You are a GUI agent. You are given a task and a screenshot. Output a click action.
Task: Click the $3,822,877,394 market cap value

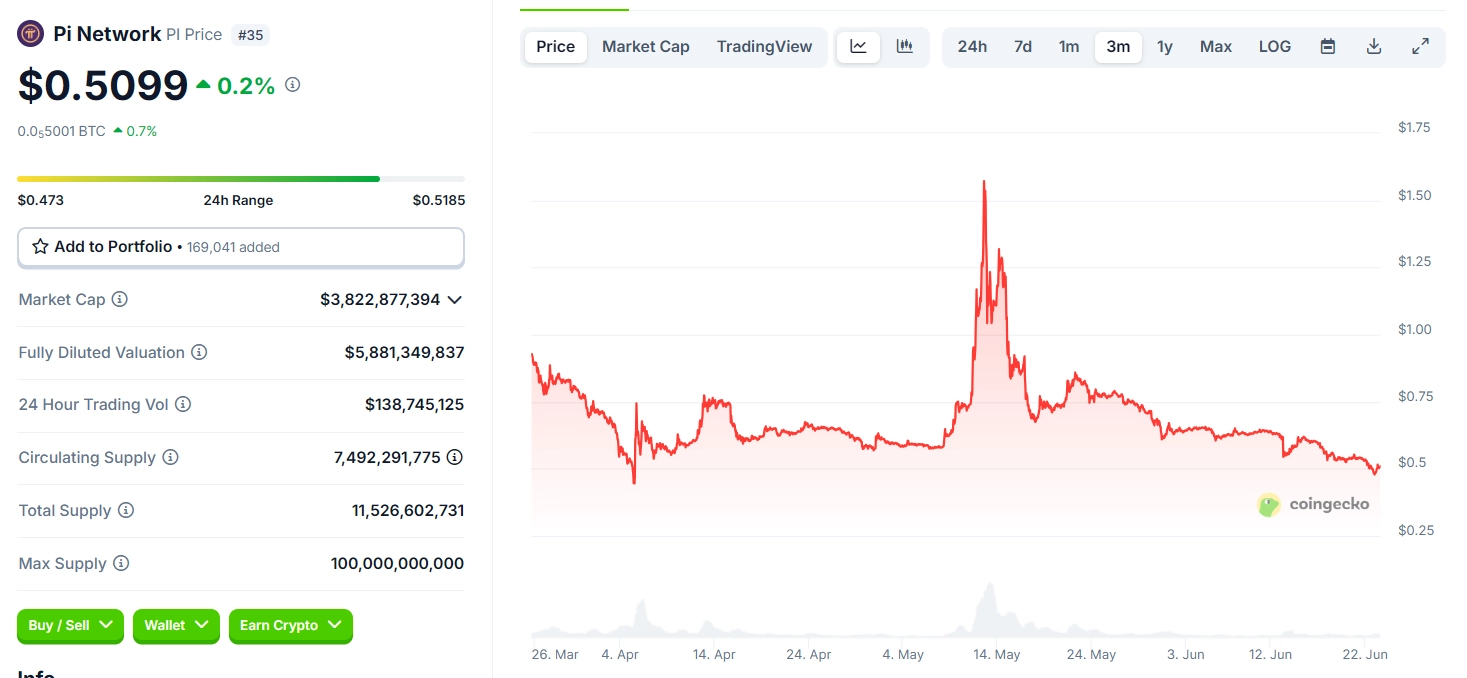click(380, 299)
